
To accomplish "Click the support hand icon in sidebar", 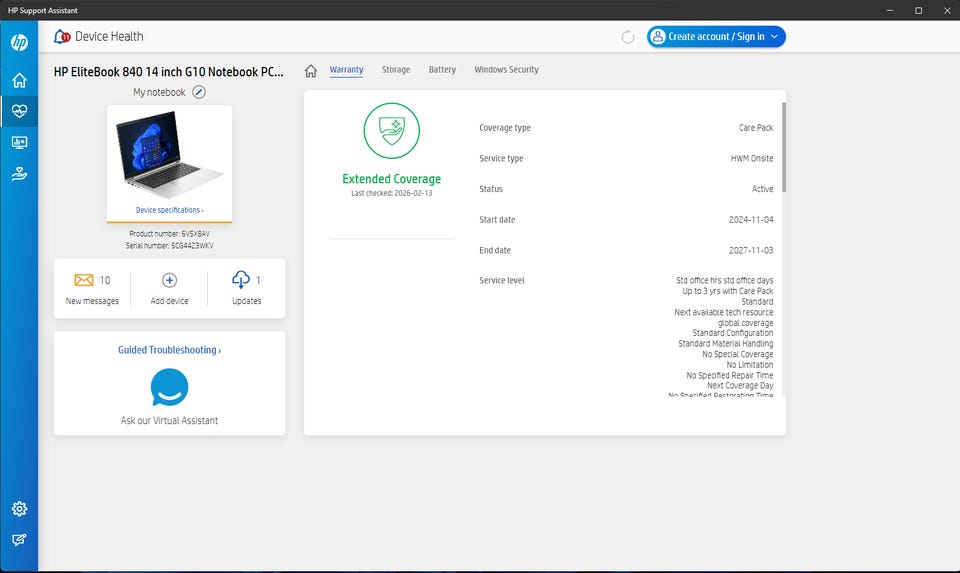I will tap(19, 173).
